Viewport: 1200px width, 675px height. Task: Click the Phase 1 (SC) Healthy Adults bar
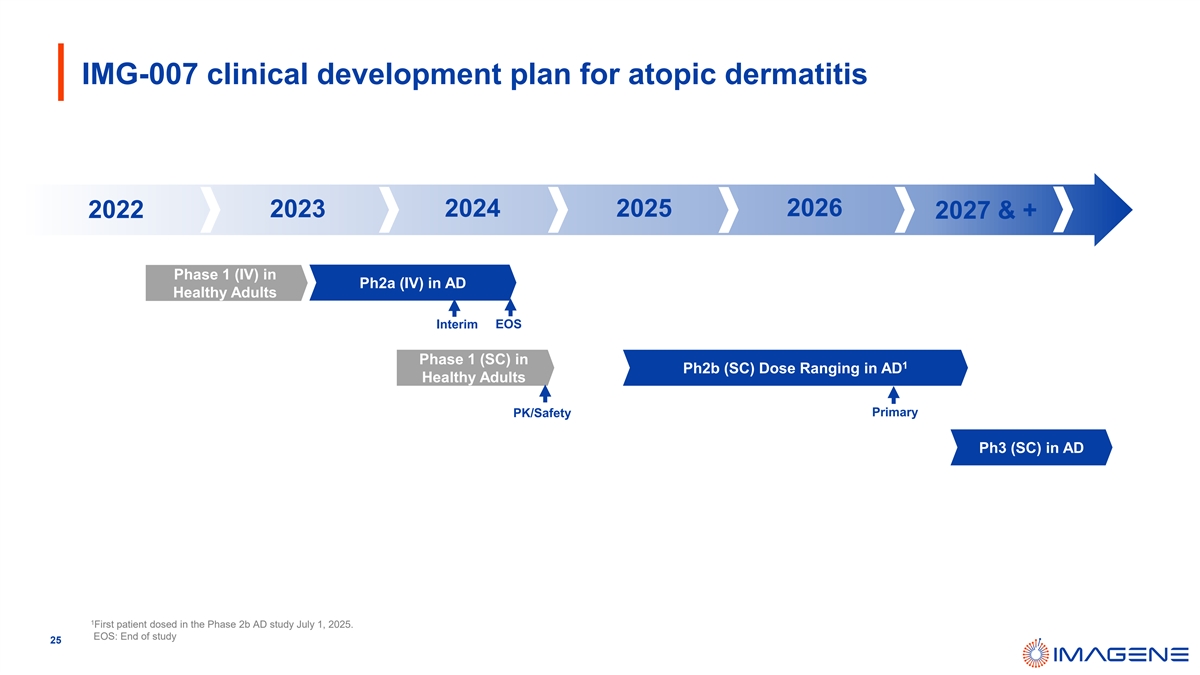pos(474,368)
